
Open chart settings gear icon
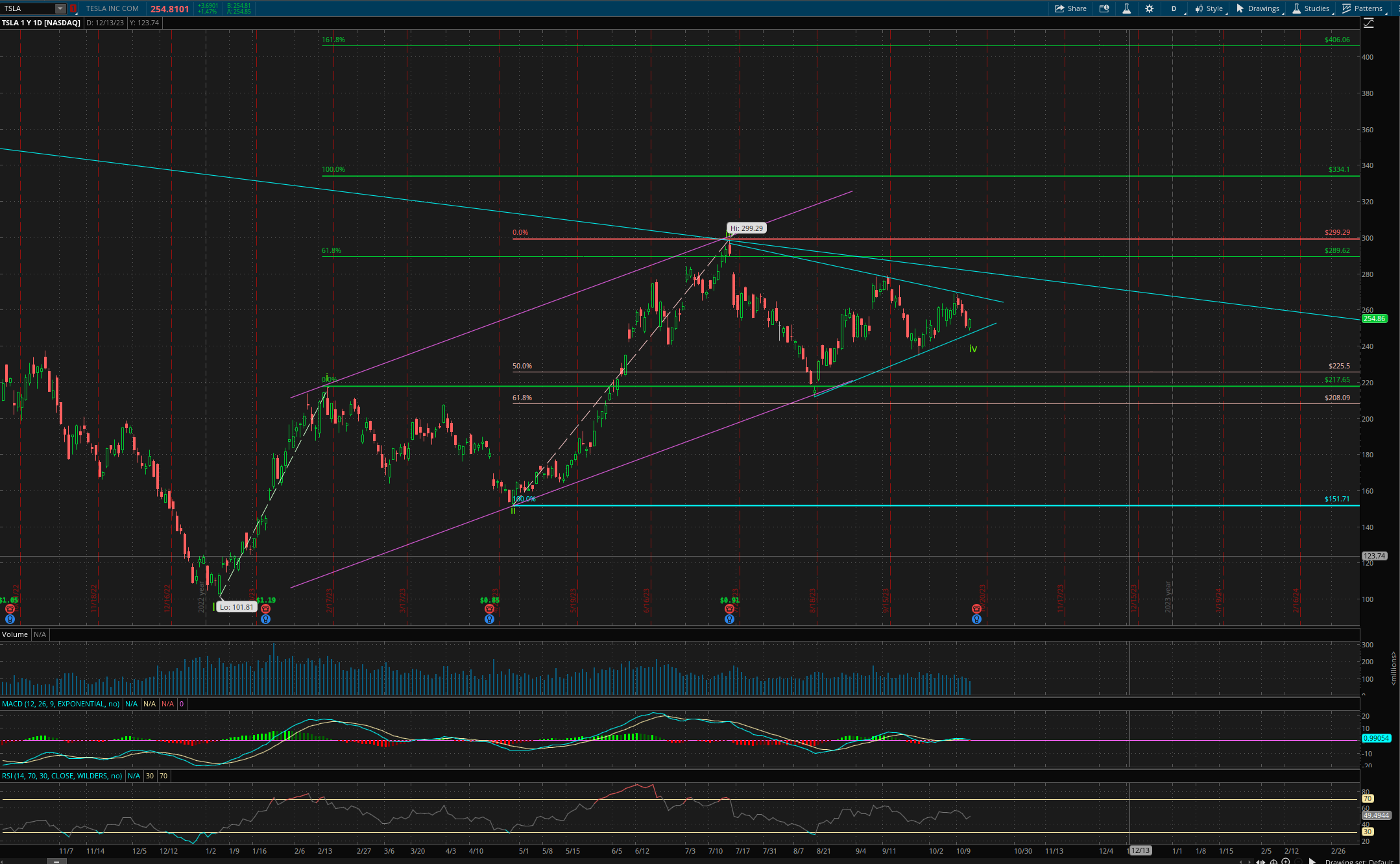(x=1150, y=8)
